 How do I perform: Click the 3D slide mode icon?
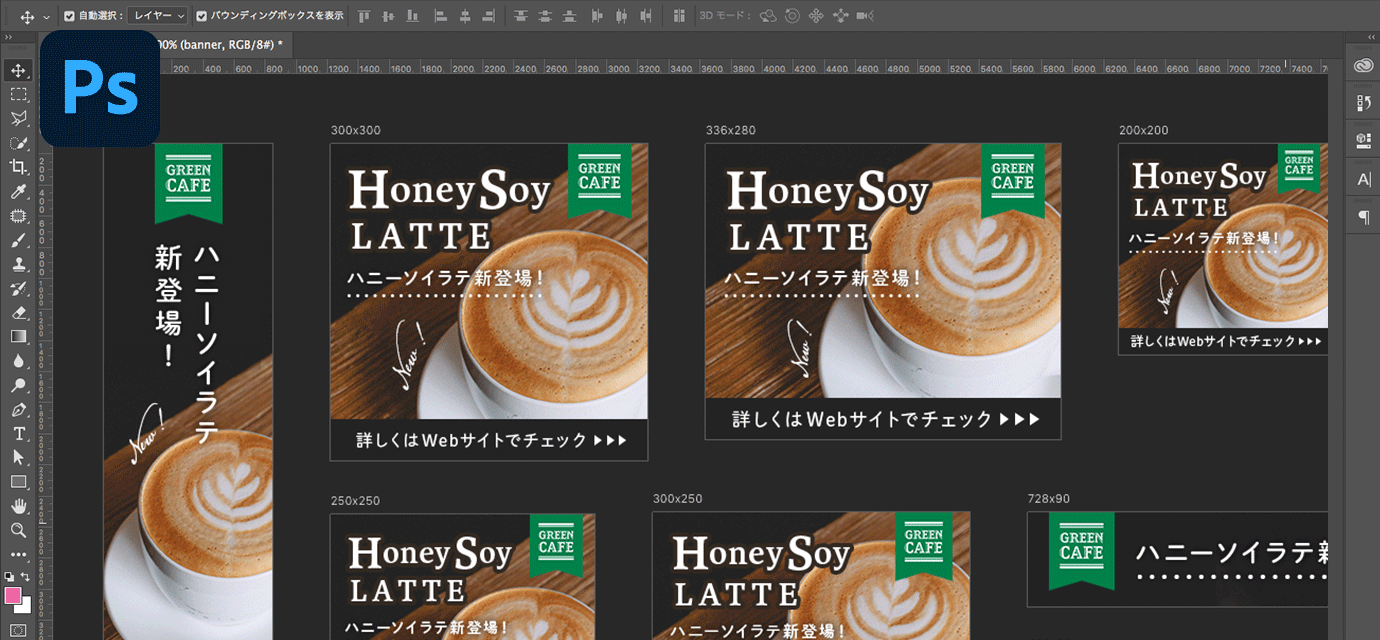841,16
